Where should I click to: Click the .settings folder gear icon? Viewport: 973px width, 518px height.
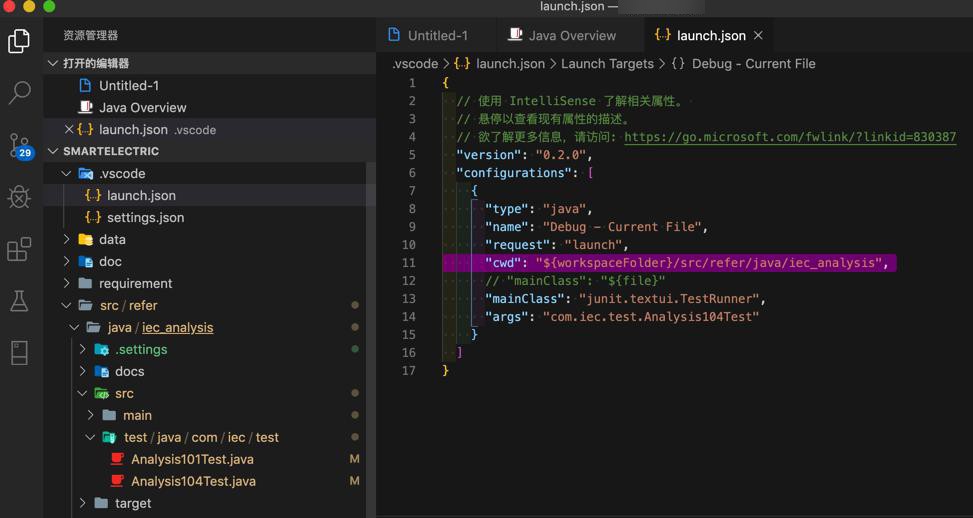coord(102,350)
